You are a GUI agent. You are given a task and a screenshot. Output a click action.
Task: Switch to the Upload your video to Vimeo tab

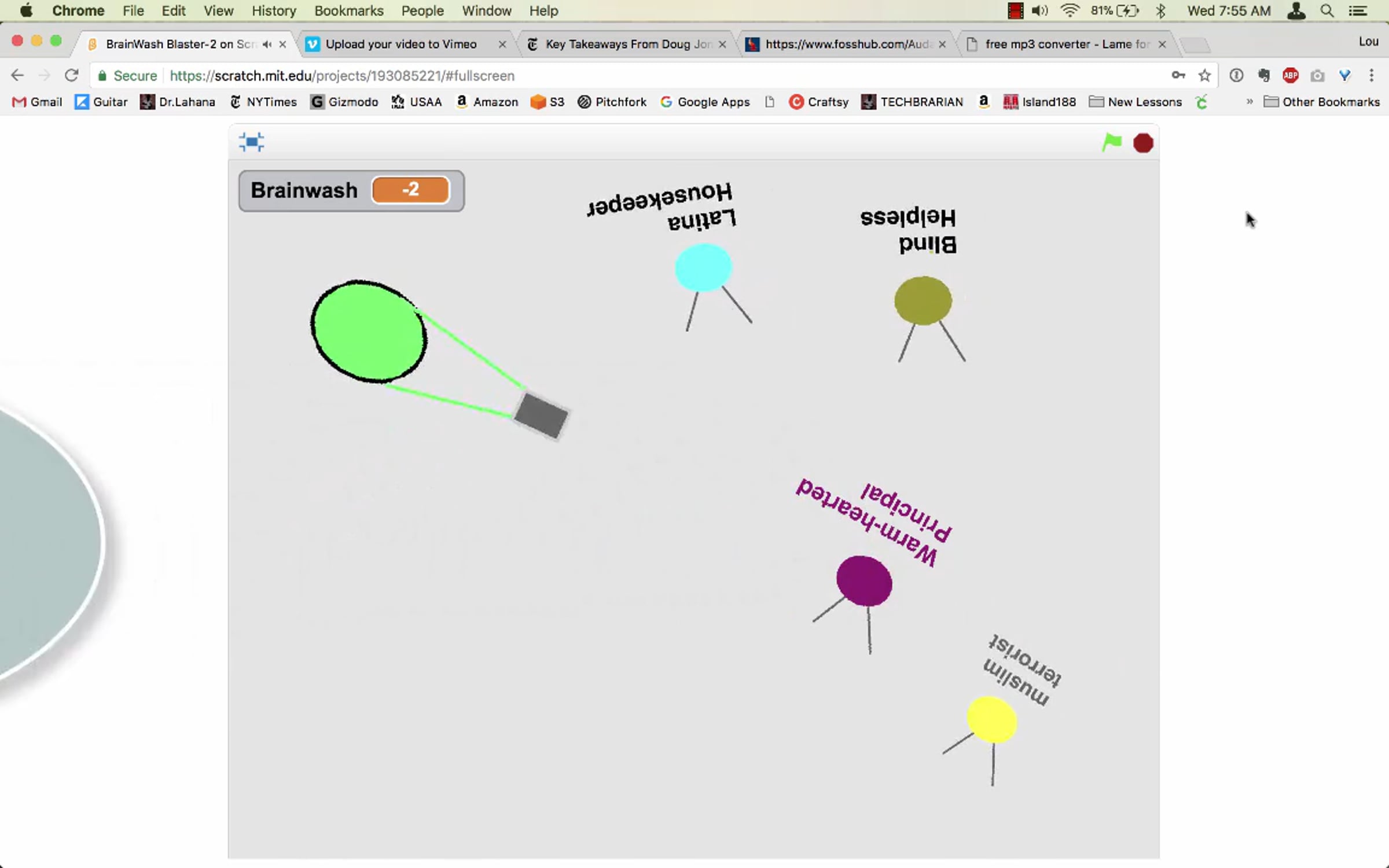[x=400, y=44]
